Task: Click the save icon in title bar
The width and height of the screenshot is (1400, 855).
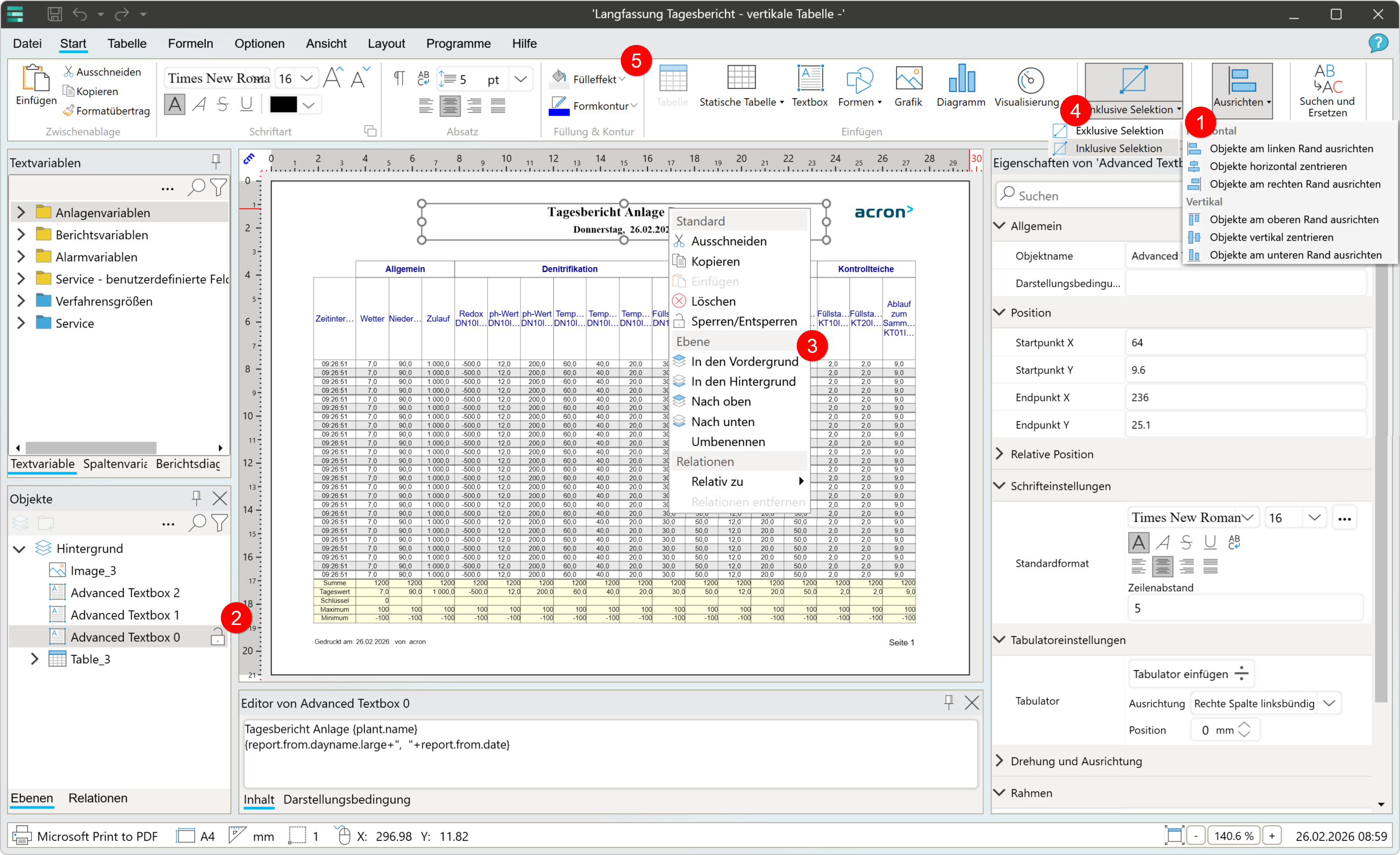Action: (x=55, y=14)
